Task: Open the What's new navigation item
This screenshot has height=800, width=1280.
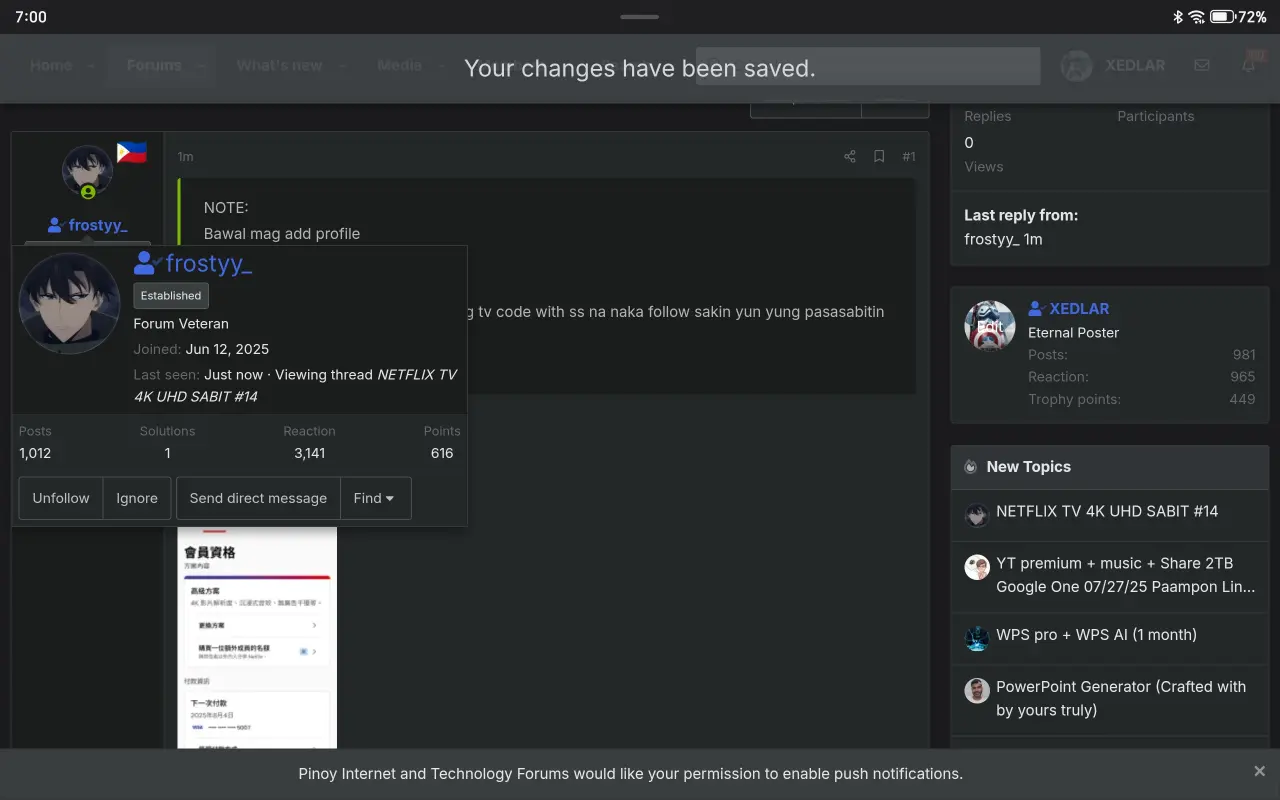Action: point(279,65)
